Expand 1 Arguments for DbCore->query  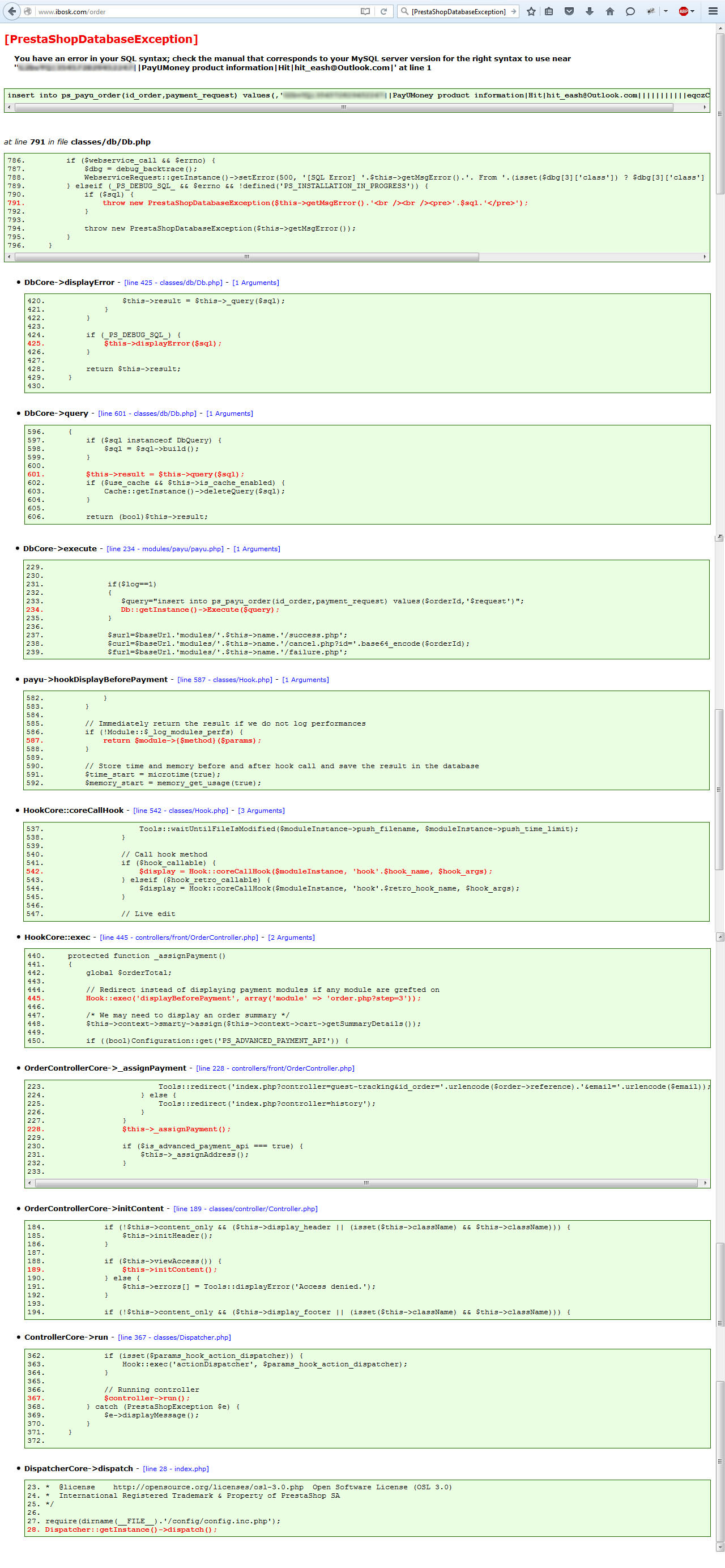[229, 414]
